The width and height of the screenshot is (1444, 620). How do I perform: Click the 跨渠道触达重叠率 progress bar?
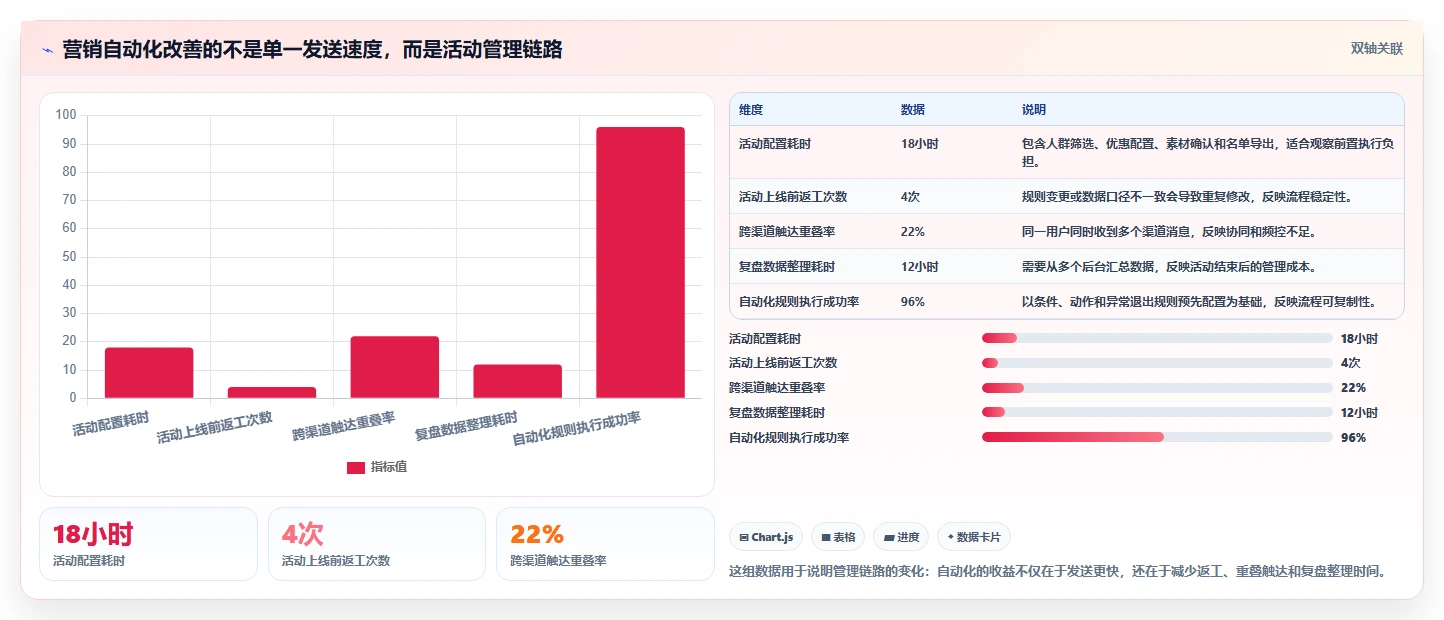(1157, 388)
